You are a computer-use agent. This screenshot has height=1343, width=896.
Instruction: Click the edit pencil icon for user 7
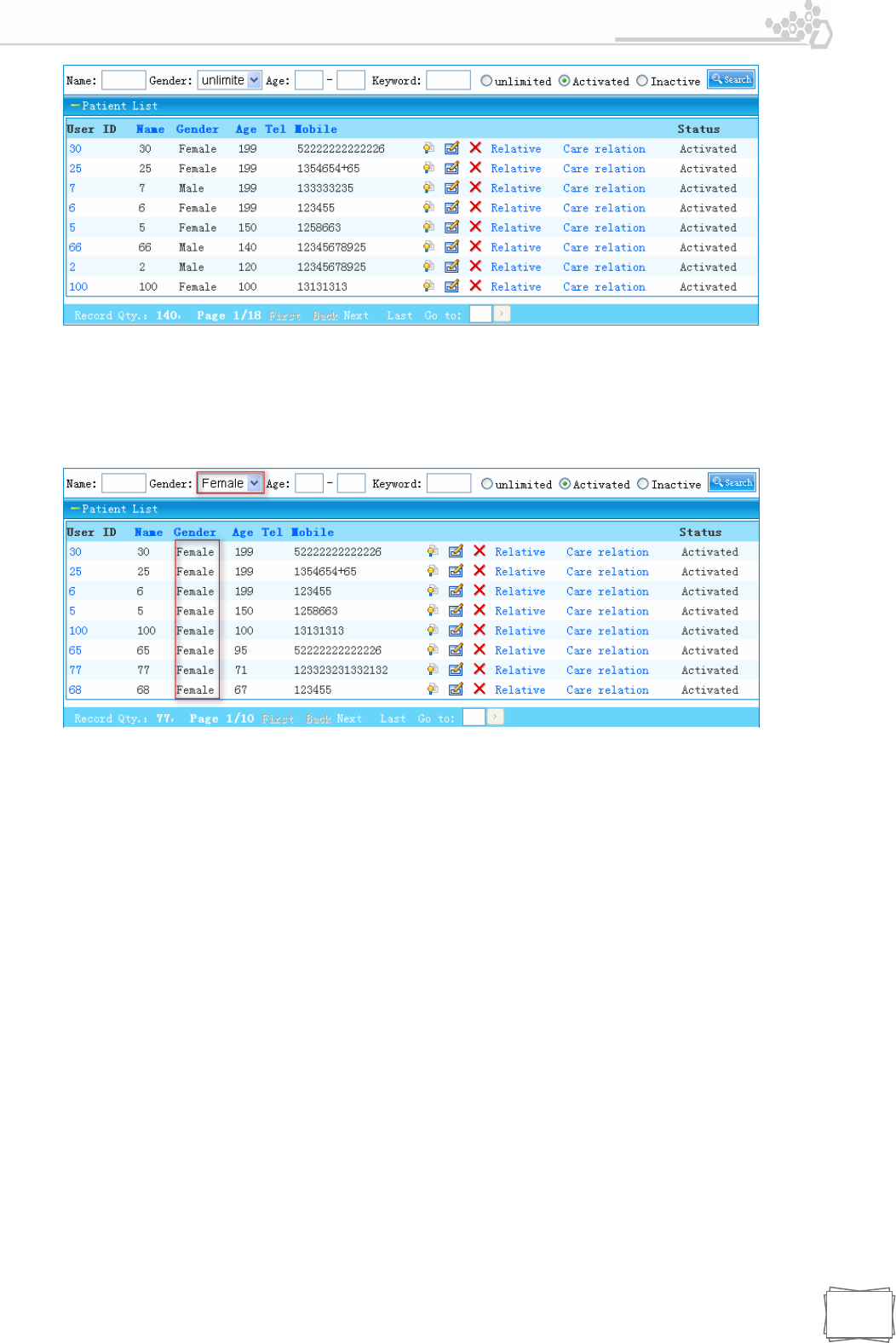coord(452,187)
